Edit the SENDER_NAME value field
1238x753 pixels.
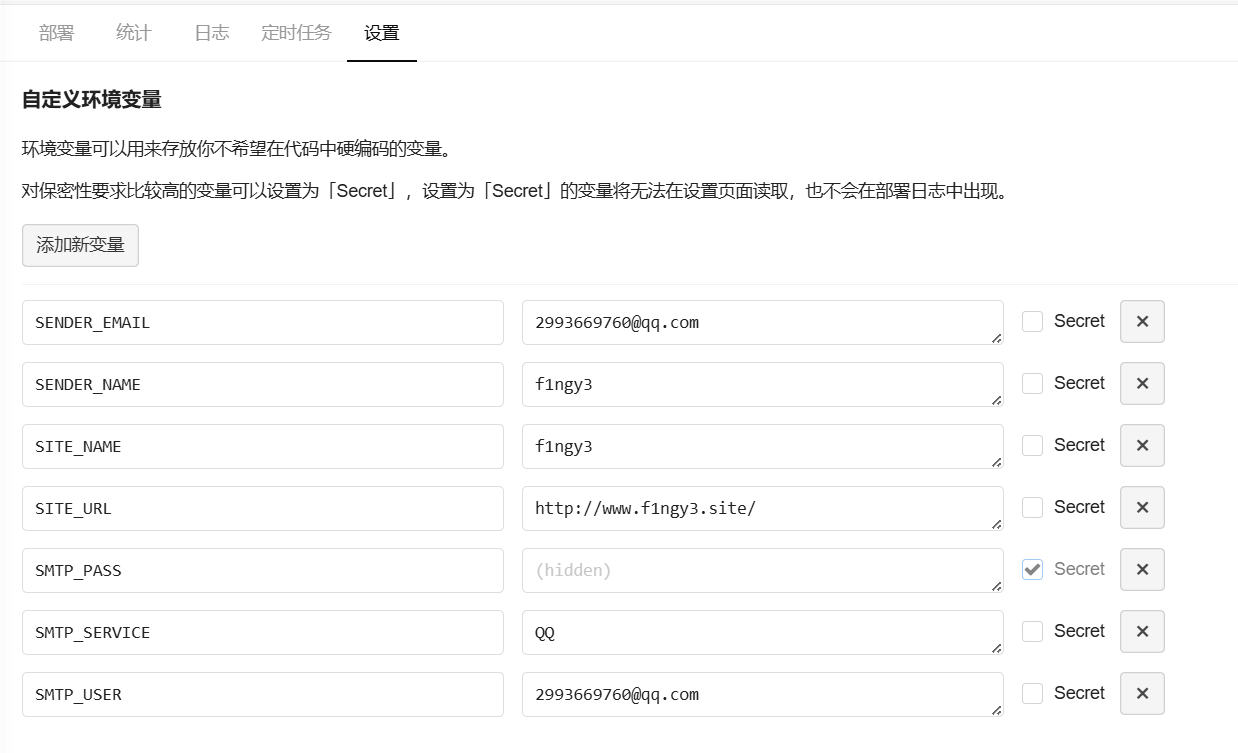coord(763,384)
